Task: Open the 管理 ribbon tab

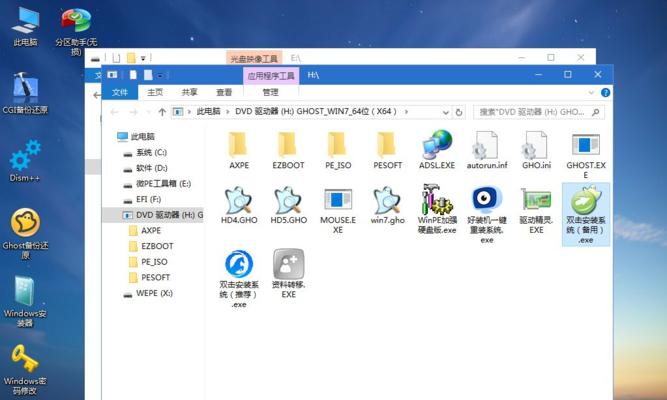Action: click(x=270, y=92)
